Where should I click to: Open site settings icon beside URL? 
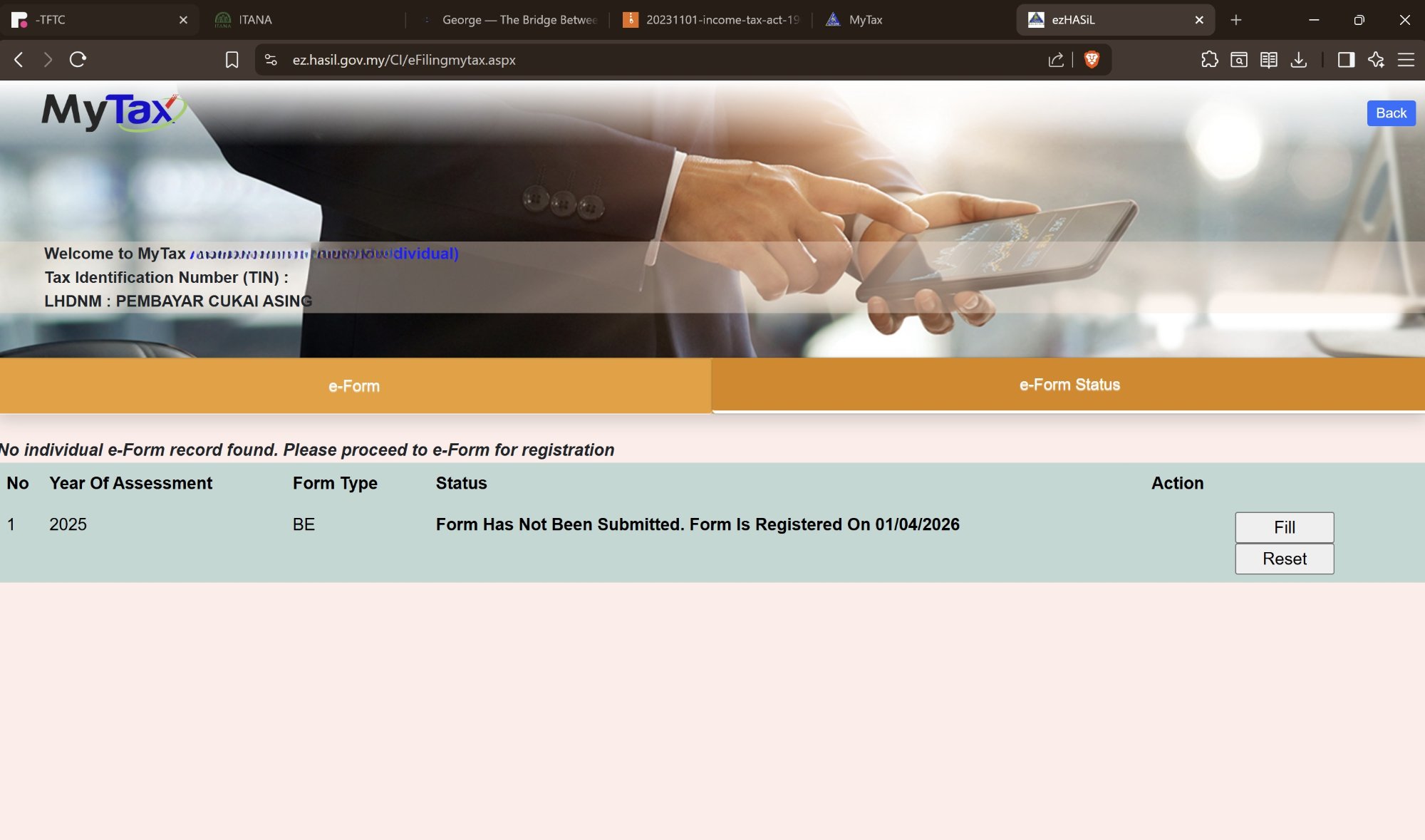pyautogui.click(x=271, y=60)
